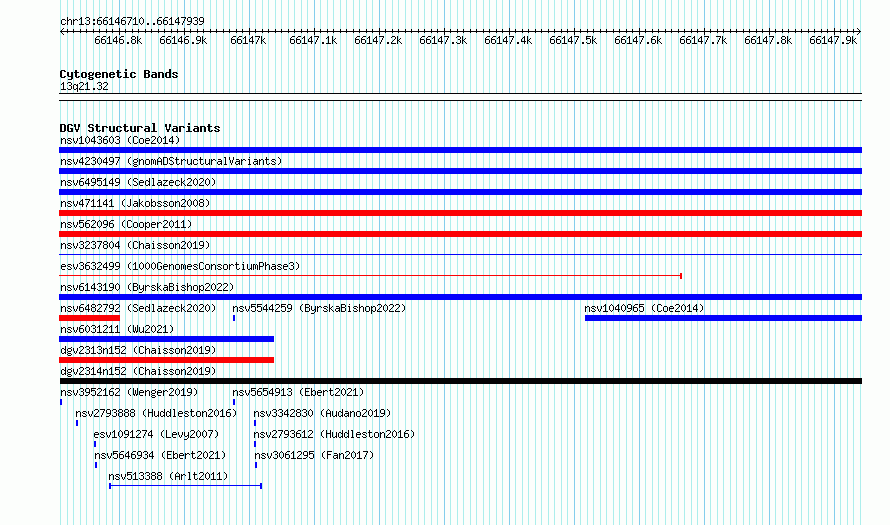Click the blue line under nsv513388
Screen dimensions: 890x525
[185, 486]
